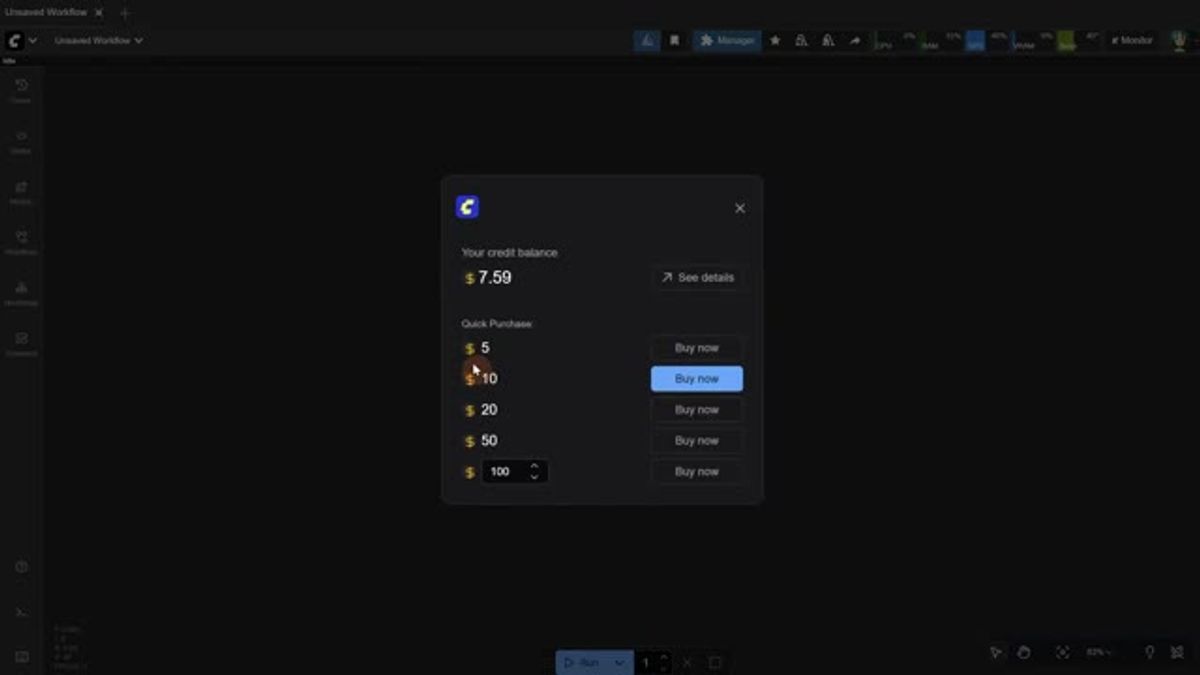Open See details for credit balance
The image size is (1200, 675).
click(x=697, y=277)
